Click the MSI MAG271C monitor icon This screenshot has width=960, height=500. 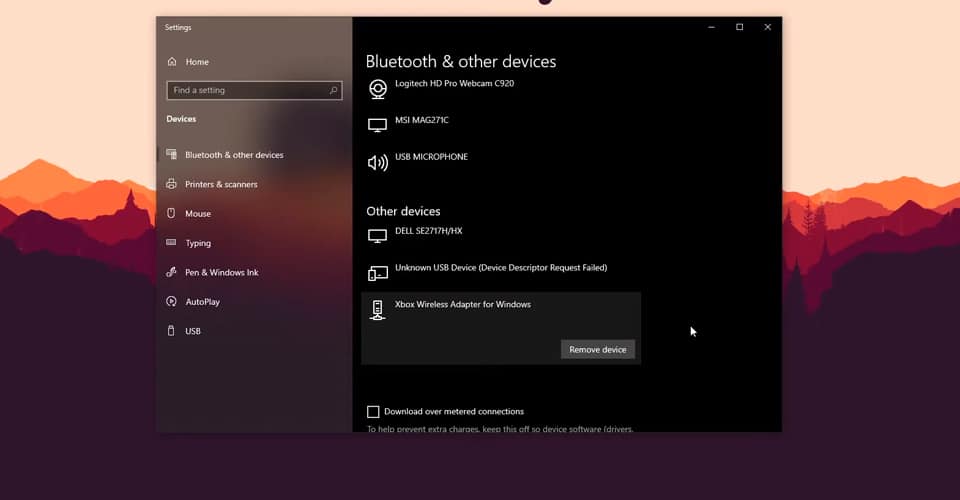click(377, 125)
